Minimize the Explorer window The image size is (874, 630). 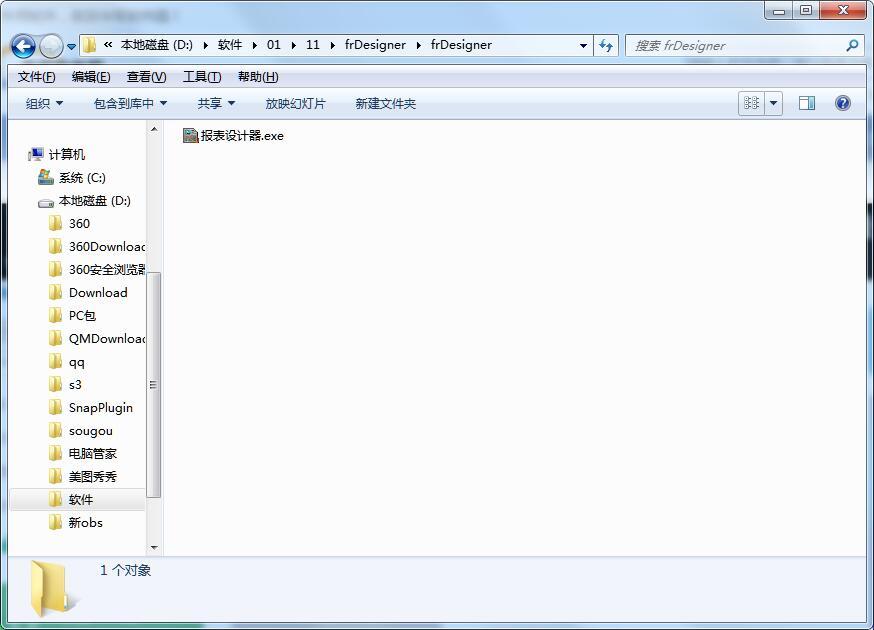(x=779, y=11)
